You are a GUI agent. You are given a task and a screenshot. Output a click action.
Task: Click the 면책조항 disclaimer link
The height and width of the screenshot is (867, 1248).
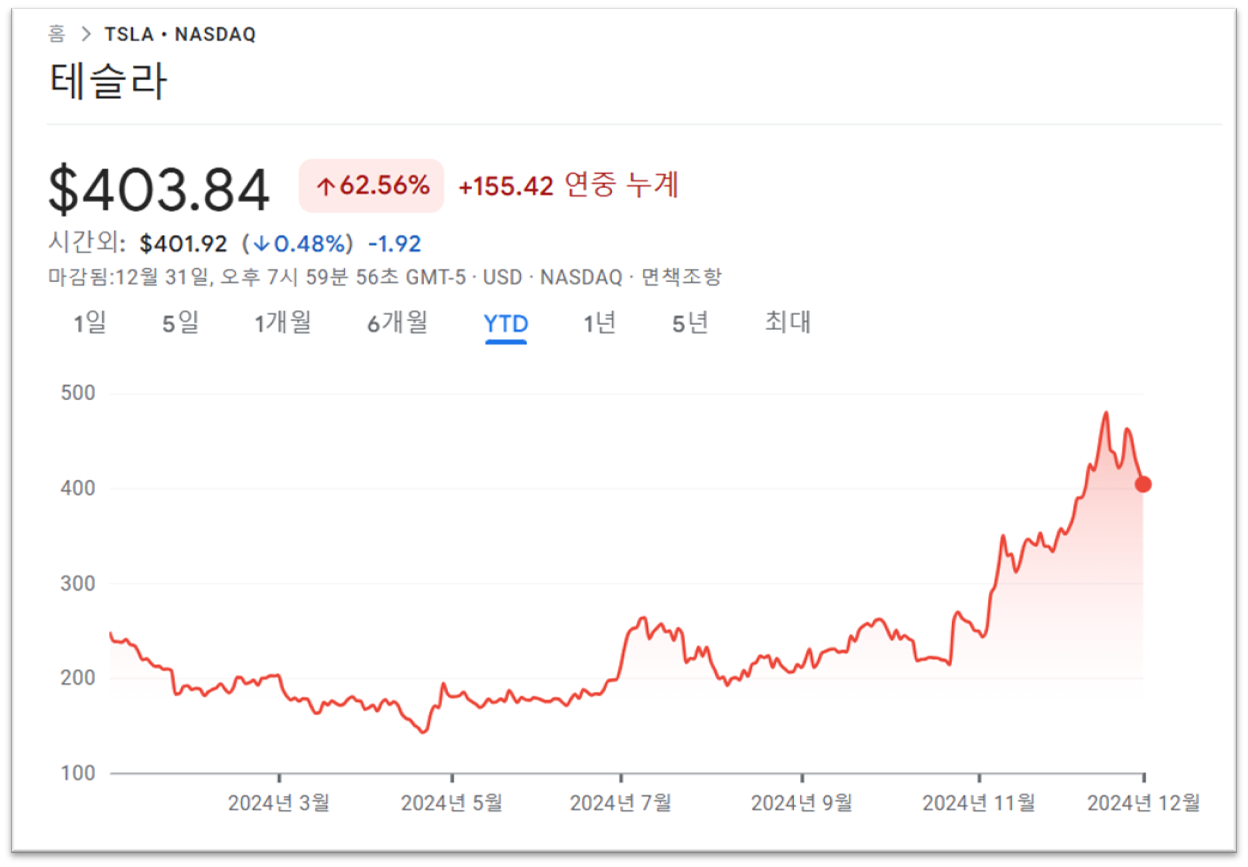681,277
